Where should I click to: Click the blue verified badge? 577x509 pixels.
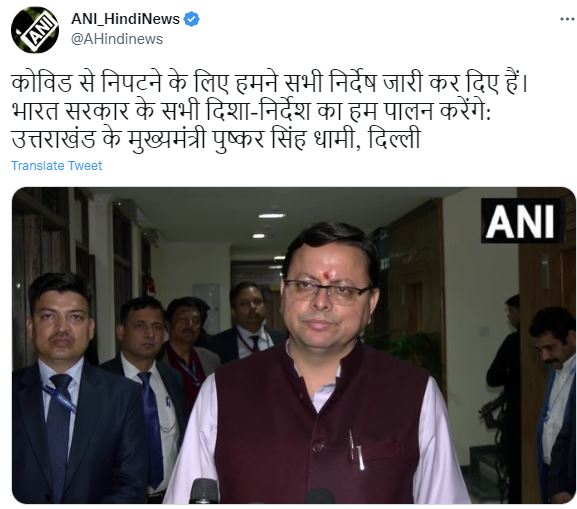click(191, 19)
